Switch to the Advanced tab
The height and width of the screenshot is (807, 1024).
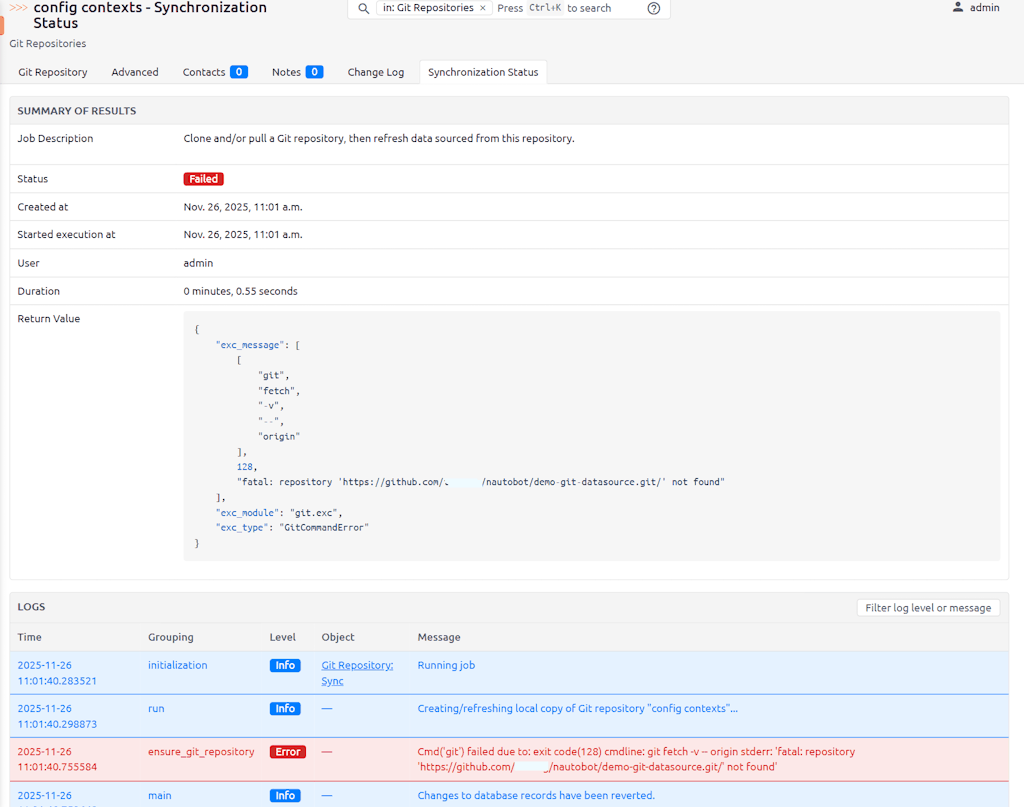click(x=135, y=72)
